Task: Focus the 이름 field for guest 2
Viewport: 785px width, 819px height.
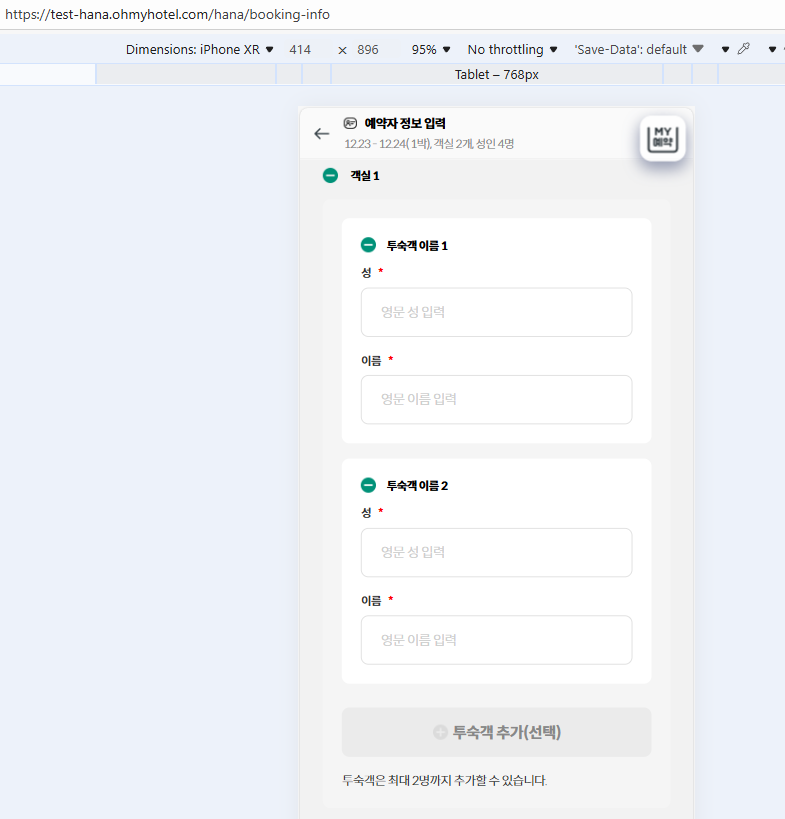Action: point(496,640)
